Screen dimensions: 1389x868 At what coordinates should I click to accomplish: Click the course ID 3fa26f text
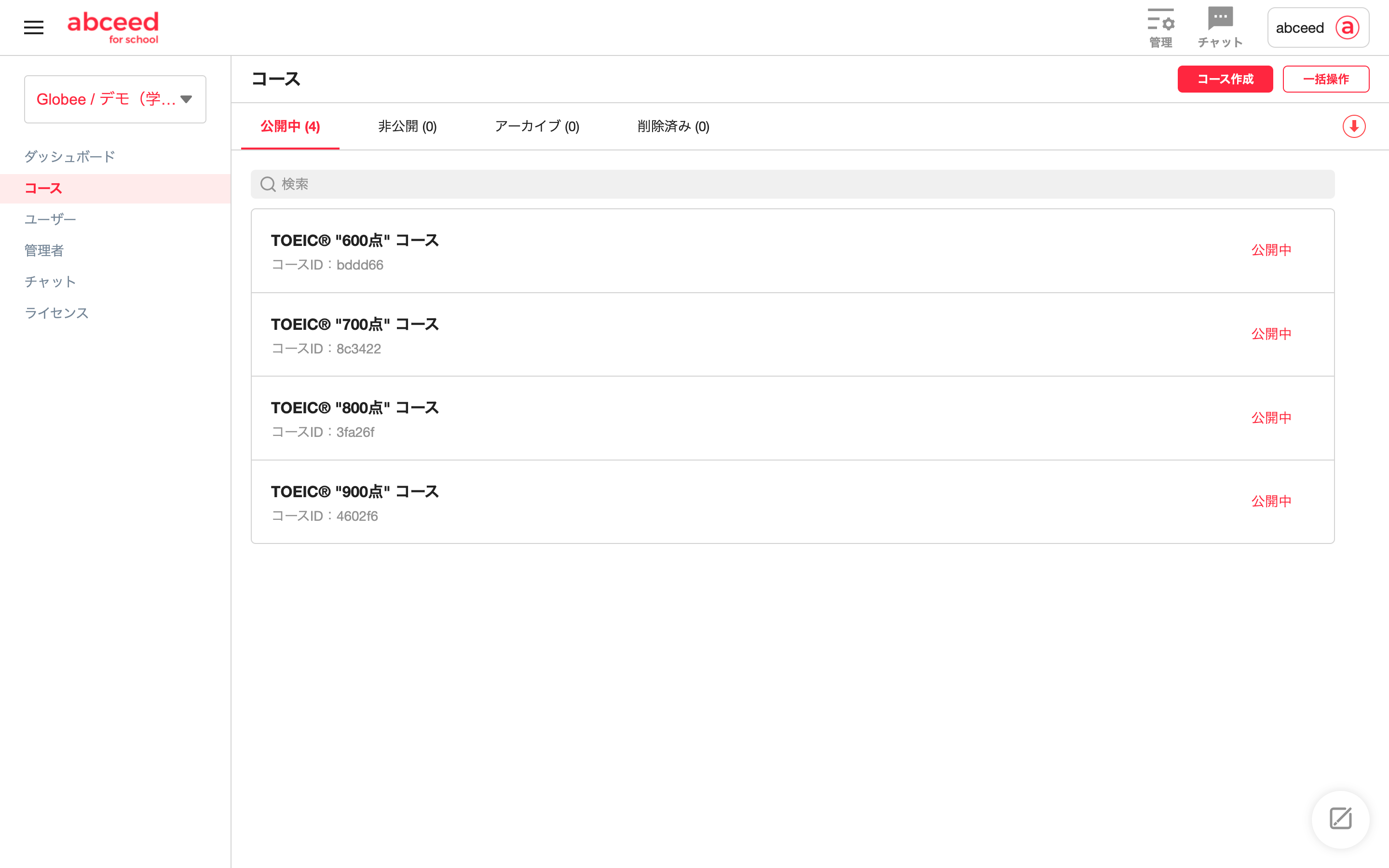(x=323, y=432)
